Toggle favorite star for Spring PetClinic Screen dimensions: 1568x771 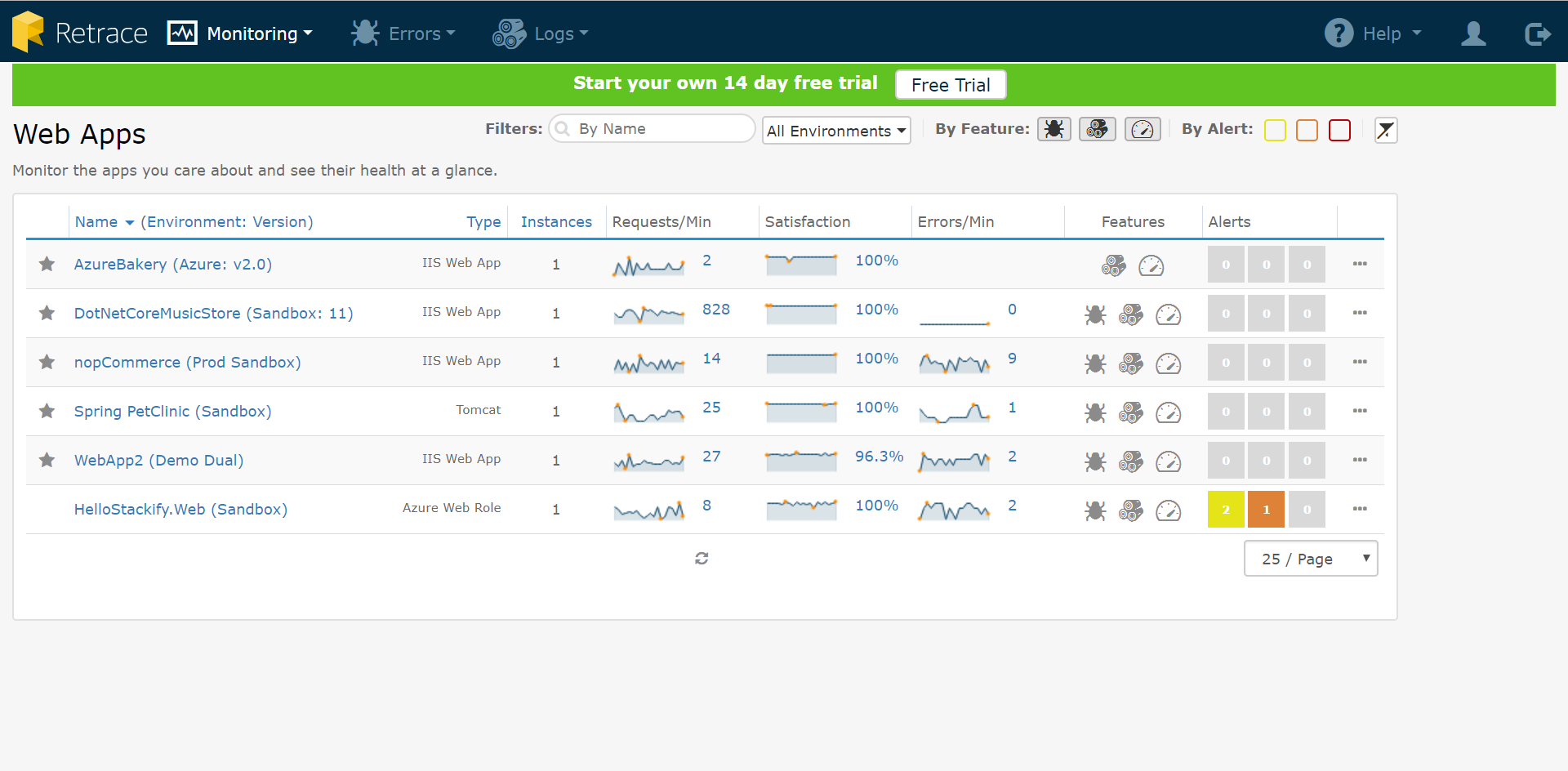pyautogui.click(x=47, y=411)
